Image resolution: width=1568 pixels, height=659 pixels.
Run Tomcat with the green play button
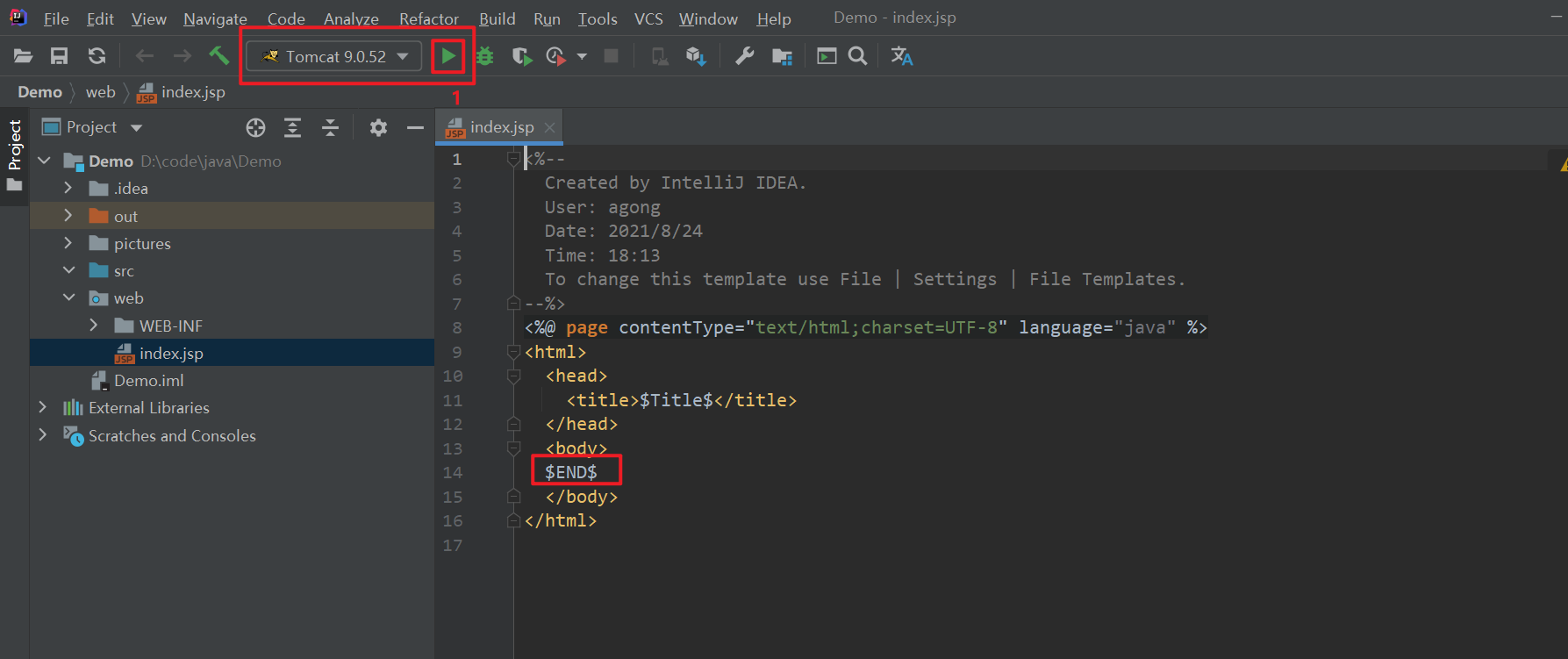[x=448, y=56]
